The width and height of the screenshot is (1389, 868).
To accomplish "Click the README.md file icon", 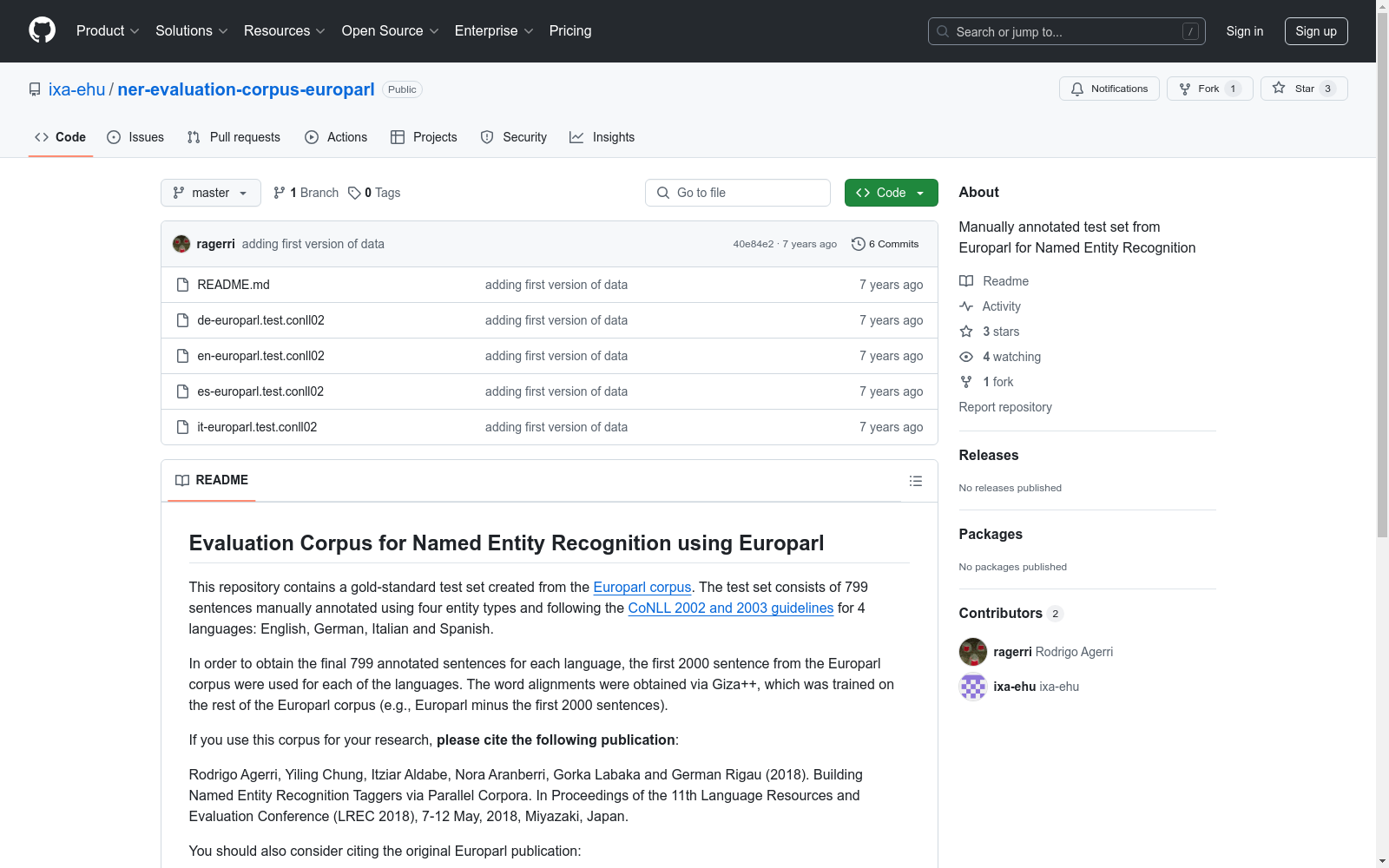I will tap(182, 285).
